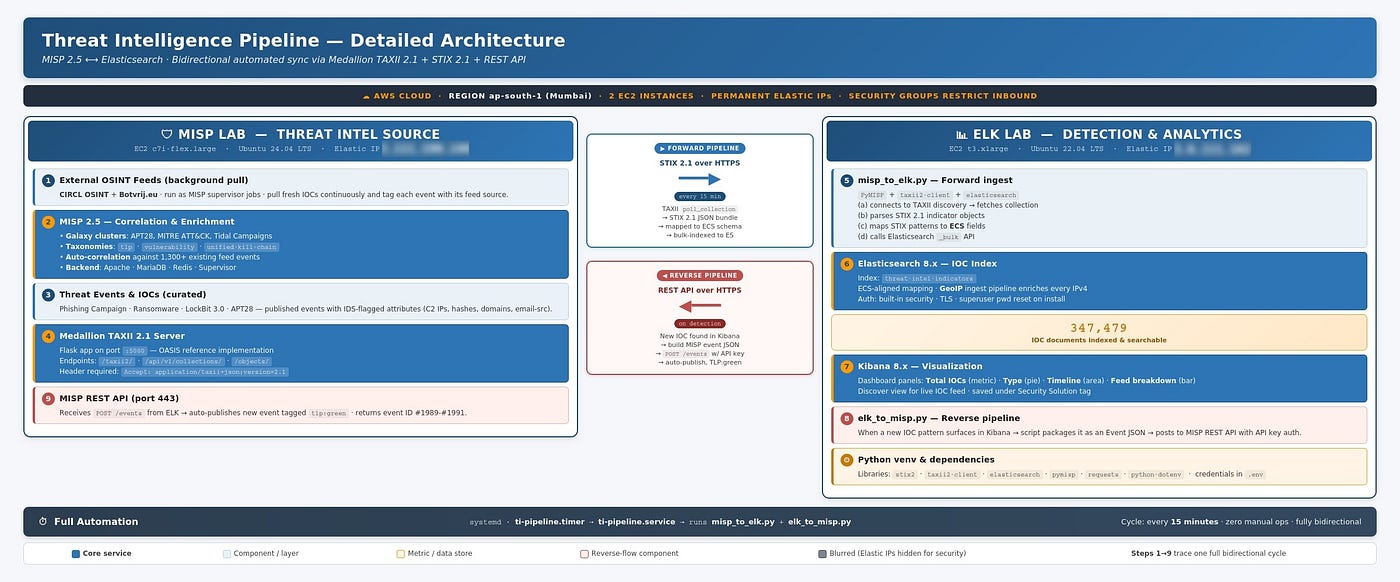Click the 347,479 IOC documents count
The image size is (1400, 582).
pyautogui.click(x=1098, y=328)
